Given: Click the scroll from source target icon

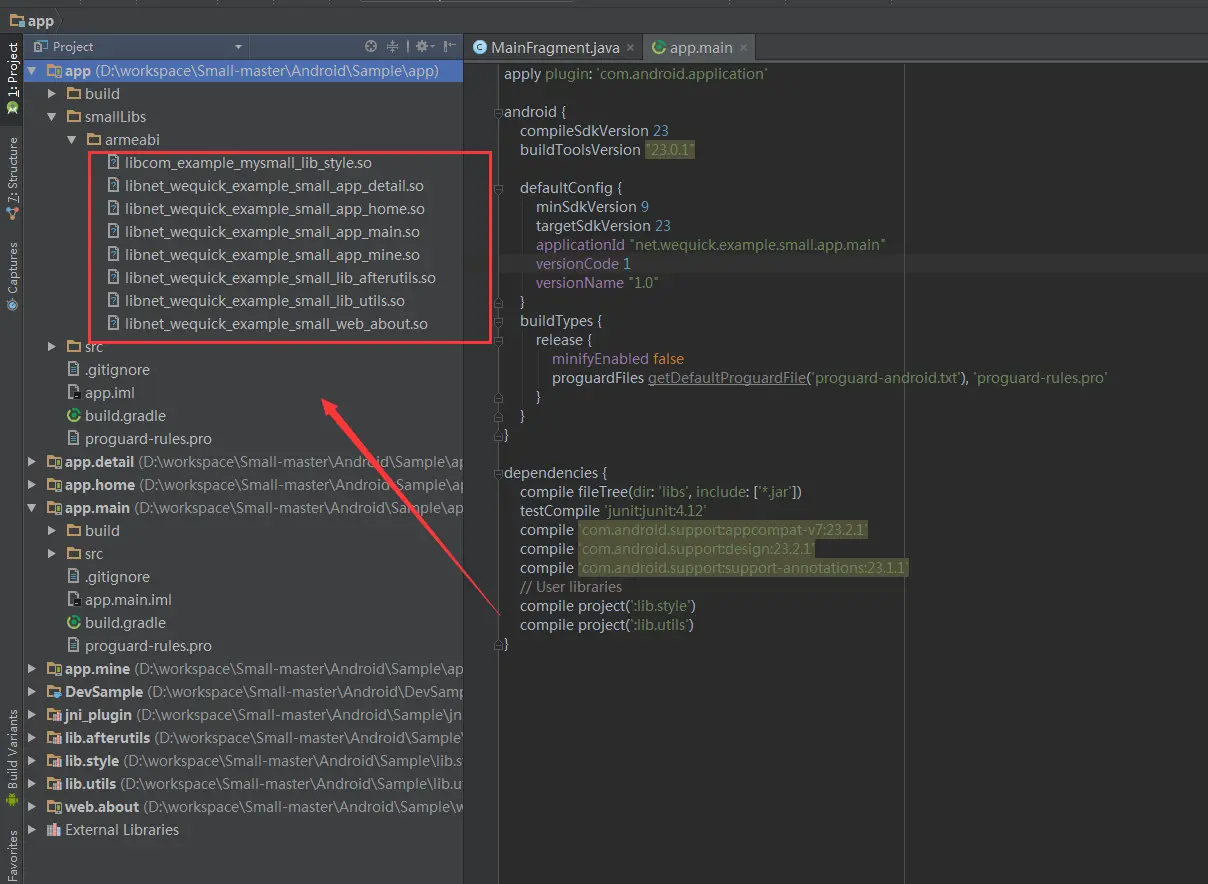Looking at the screenshot, I should pyautogui.click(x=371, y=47).
